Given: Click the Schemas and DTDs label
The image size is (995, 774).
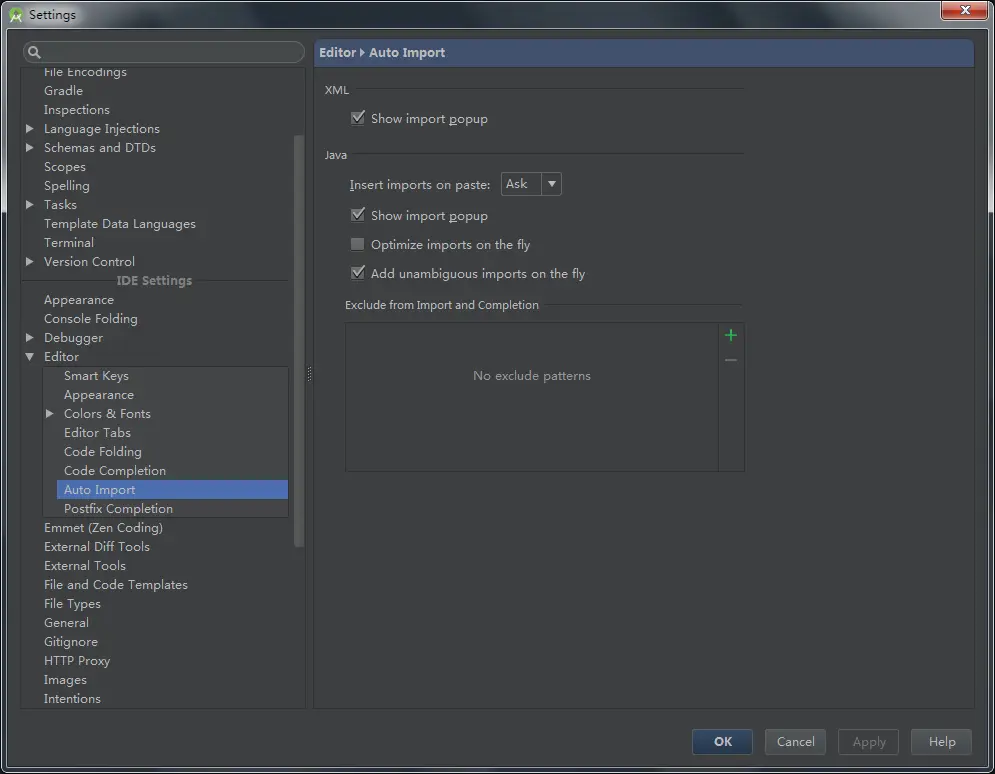Looking at the screenshot, I should click(x=100, y=148).
